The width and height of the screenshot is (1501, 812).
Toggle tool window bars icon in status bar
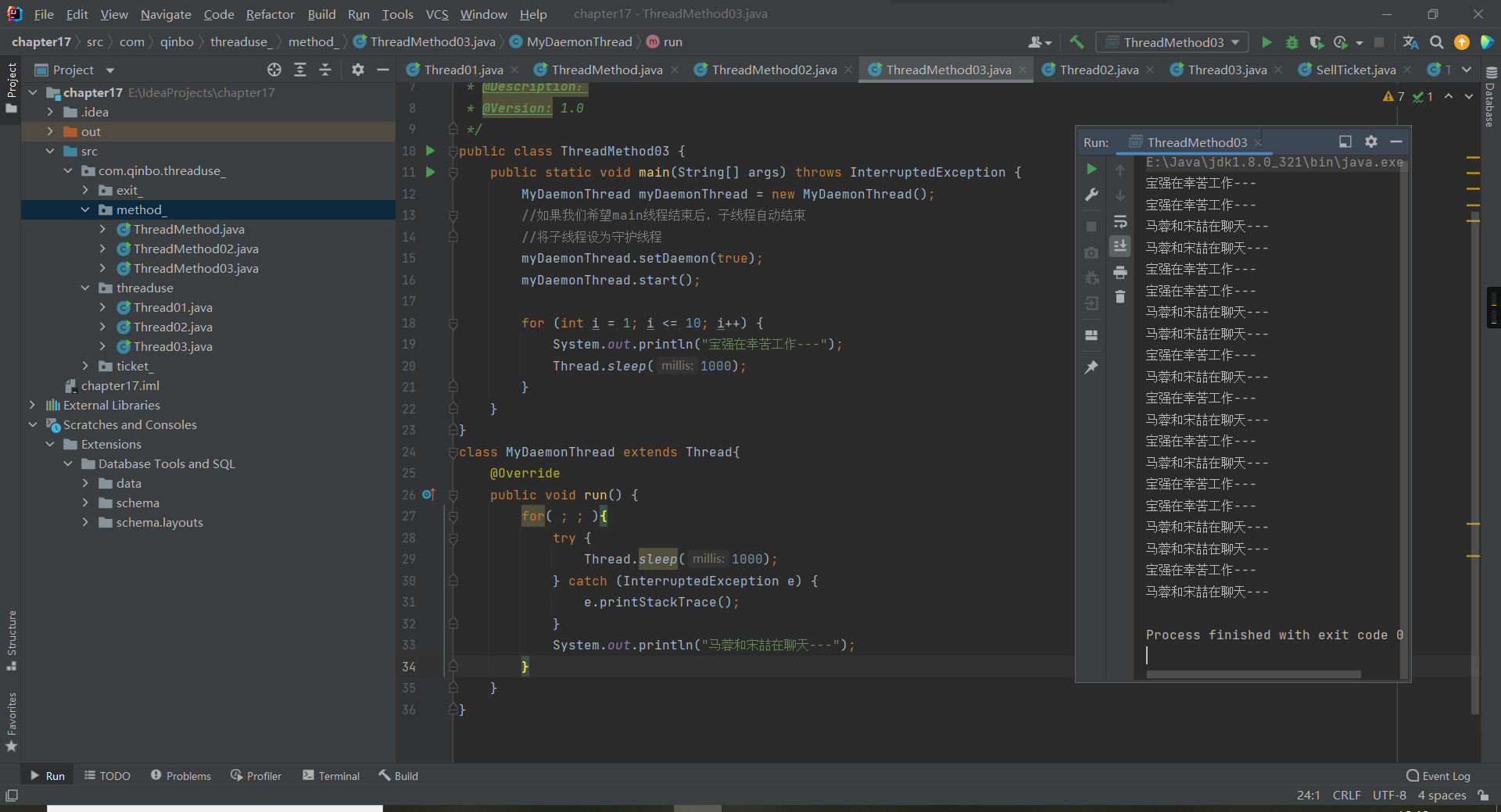(x=12, y=796)
